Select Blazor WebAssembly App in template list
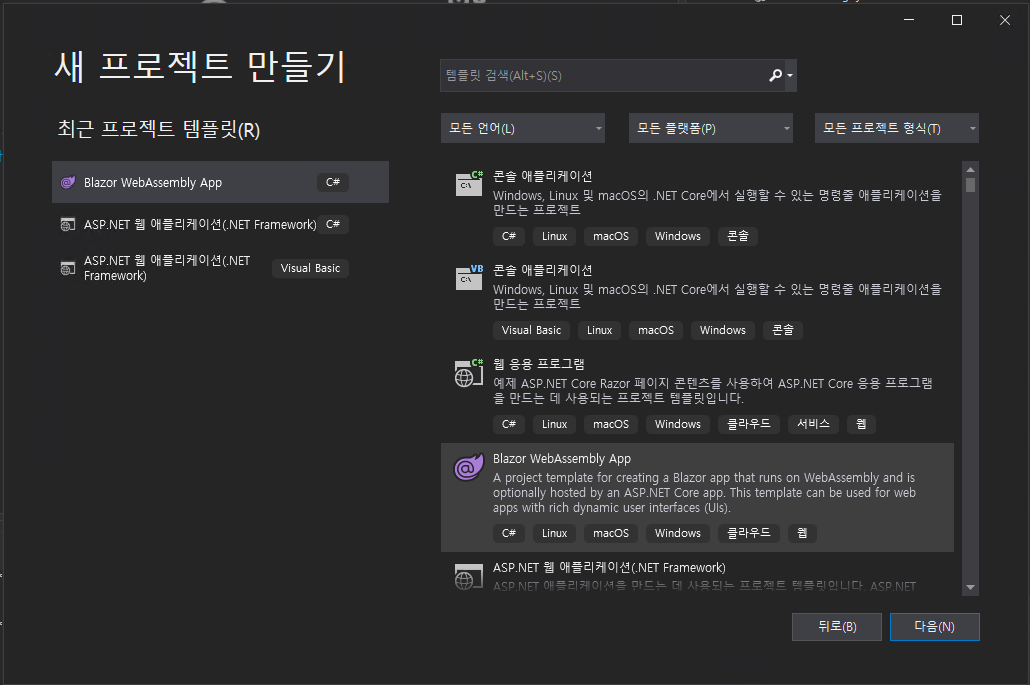Screen dimensions: 1030x685 (x=698, y=497)
